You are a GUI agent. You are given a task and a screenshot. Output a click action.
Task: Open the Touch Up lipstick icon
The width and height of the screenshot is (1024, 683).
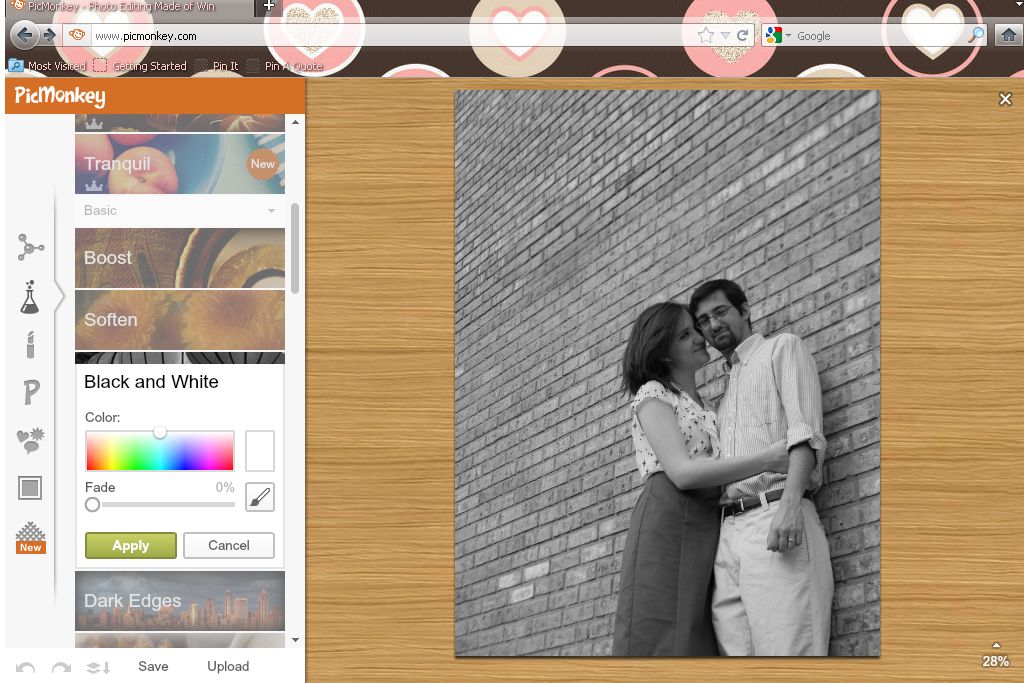(30, 344)
